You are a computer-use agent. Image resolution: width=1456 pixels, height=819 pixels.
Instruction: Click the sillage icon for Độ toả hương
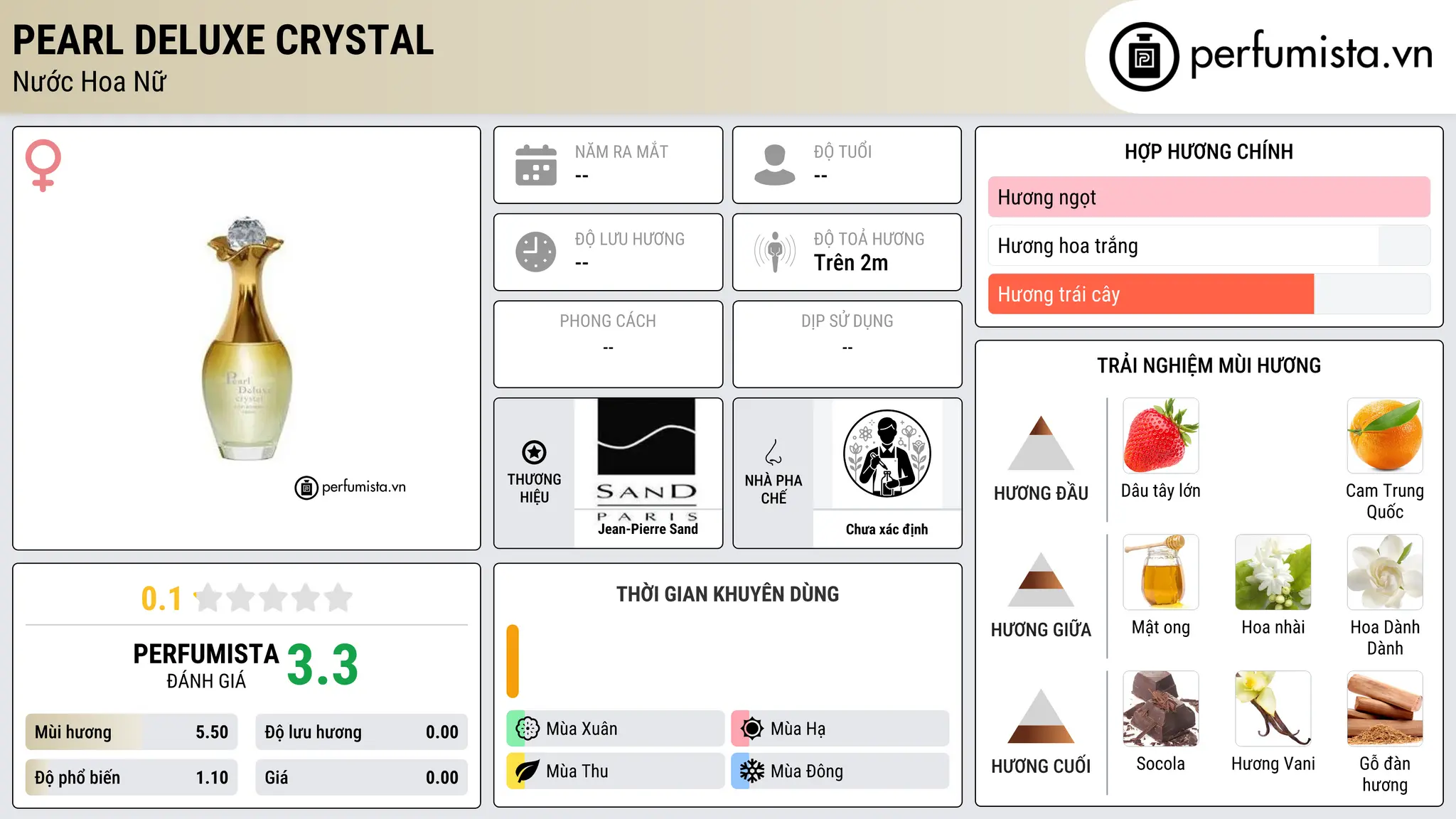775,252
